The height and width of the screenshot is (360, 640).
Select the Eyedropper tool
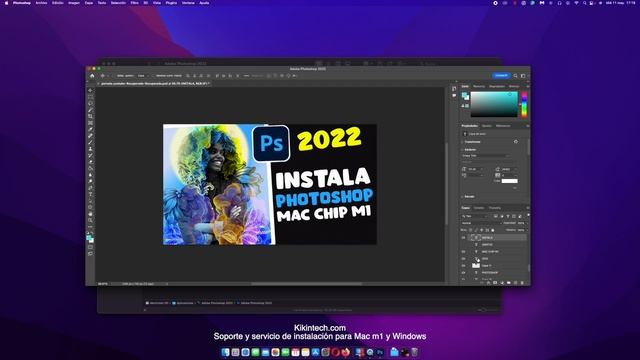click(x=90, y=129)
